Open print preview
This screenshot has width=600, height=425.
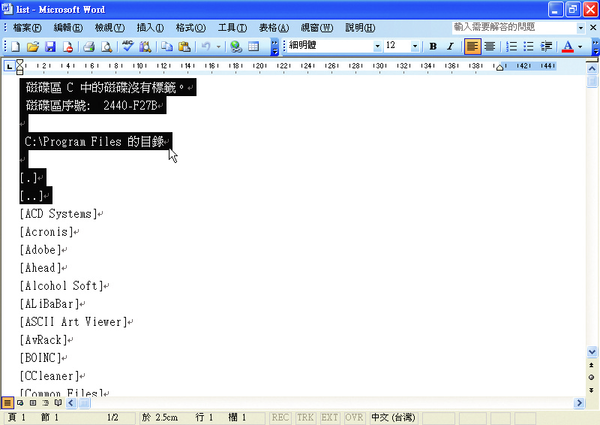[106, 47]
